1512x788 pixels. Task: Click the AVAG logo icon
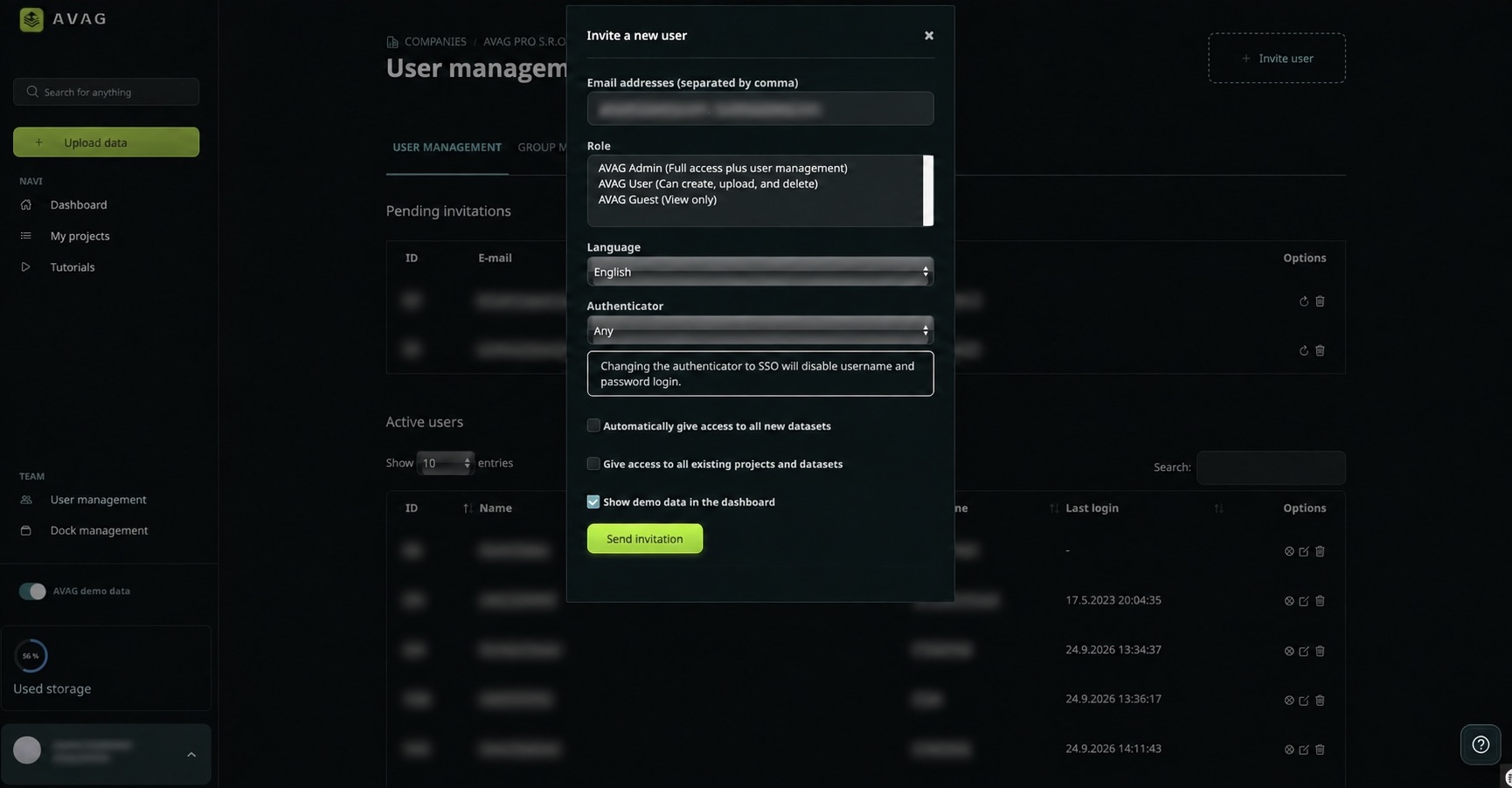[31, 19]
